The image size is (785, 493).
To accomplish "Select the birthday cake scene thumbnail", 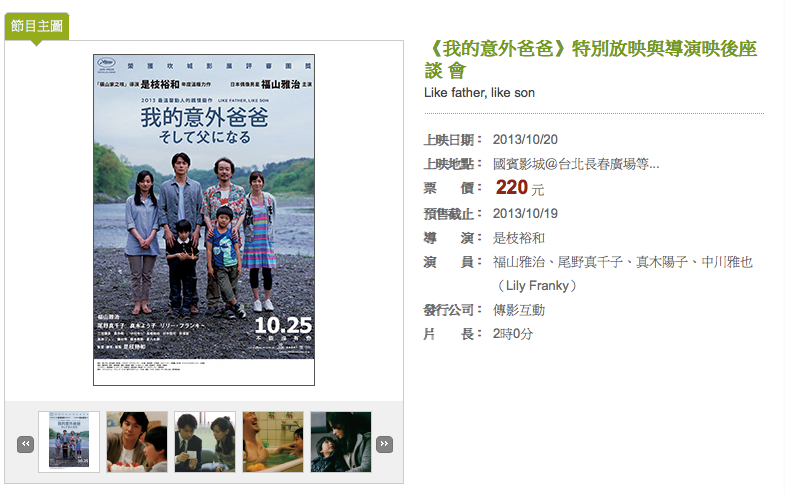I will (137, 442).
